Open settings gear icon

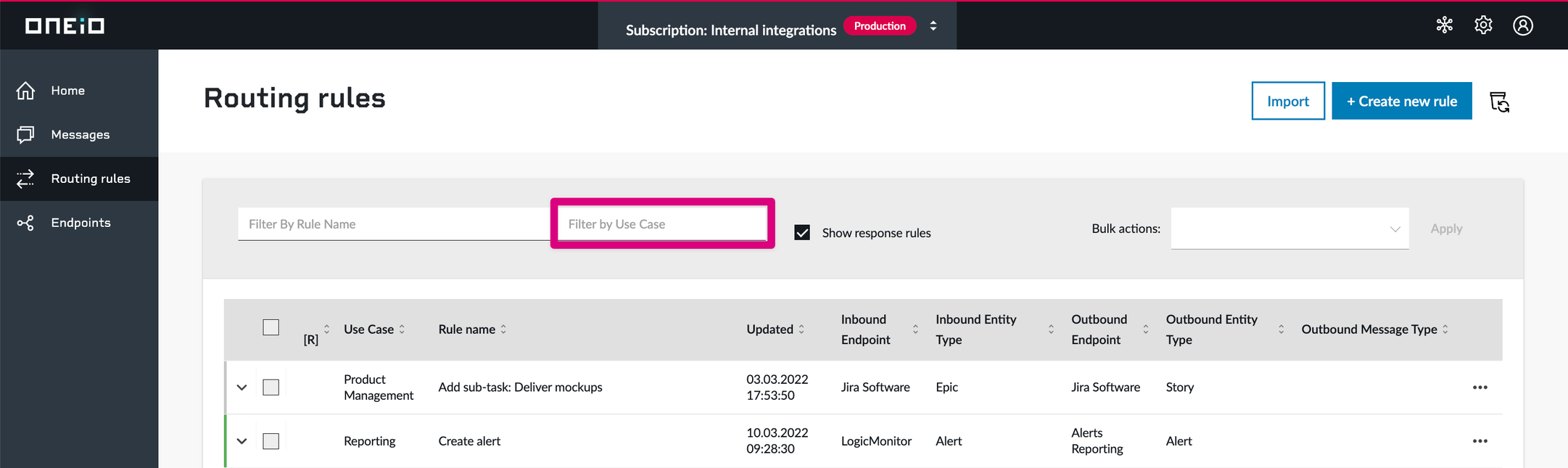pyautogui.click(x=1483, y=25)
